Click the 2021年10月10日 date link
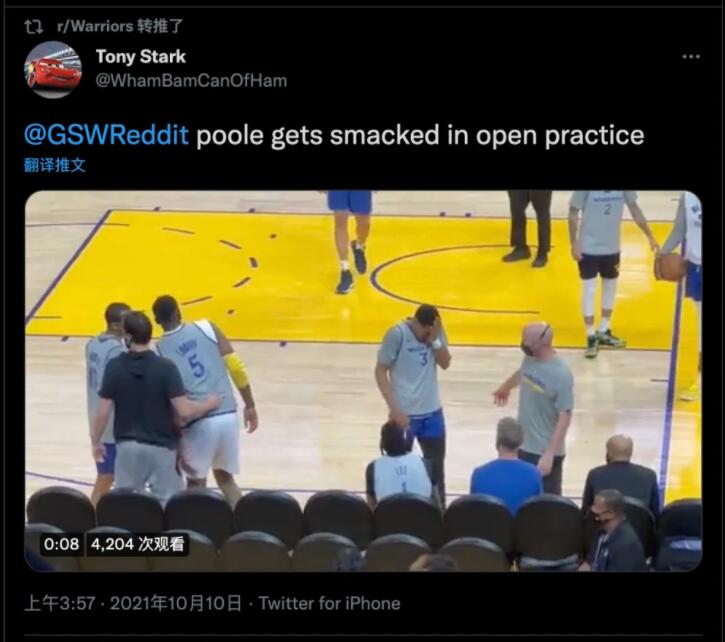Image resolution: width=725 pixels, height=642 pixels. [x=176, y=603]
